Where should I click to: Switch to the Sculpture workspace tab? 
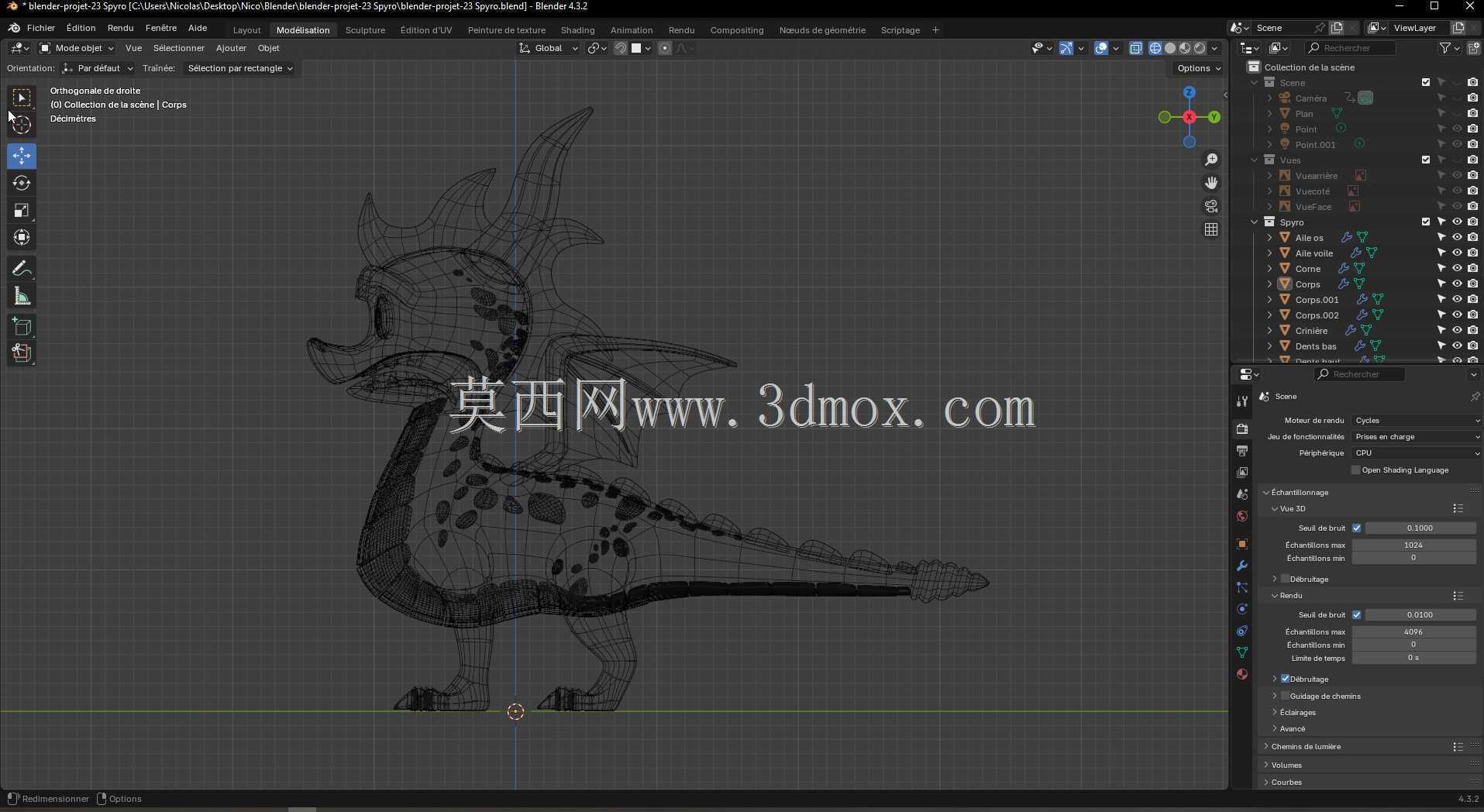pyautogui.click(x=365, y=30)
